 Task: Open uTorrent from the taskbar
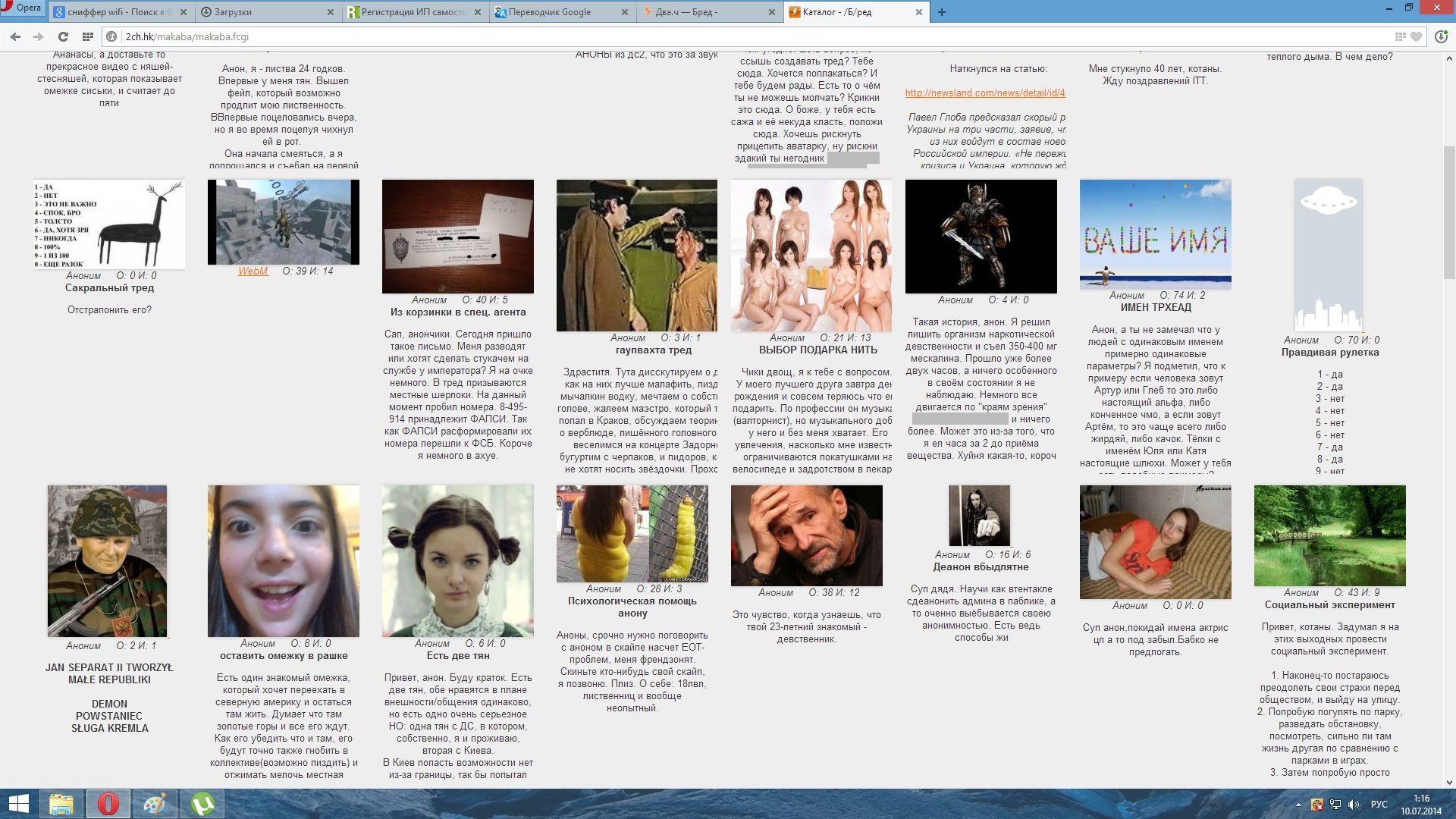tap(202, 804)
